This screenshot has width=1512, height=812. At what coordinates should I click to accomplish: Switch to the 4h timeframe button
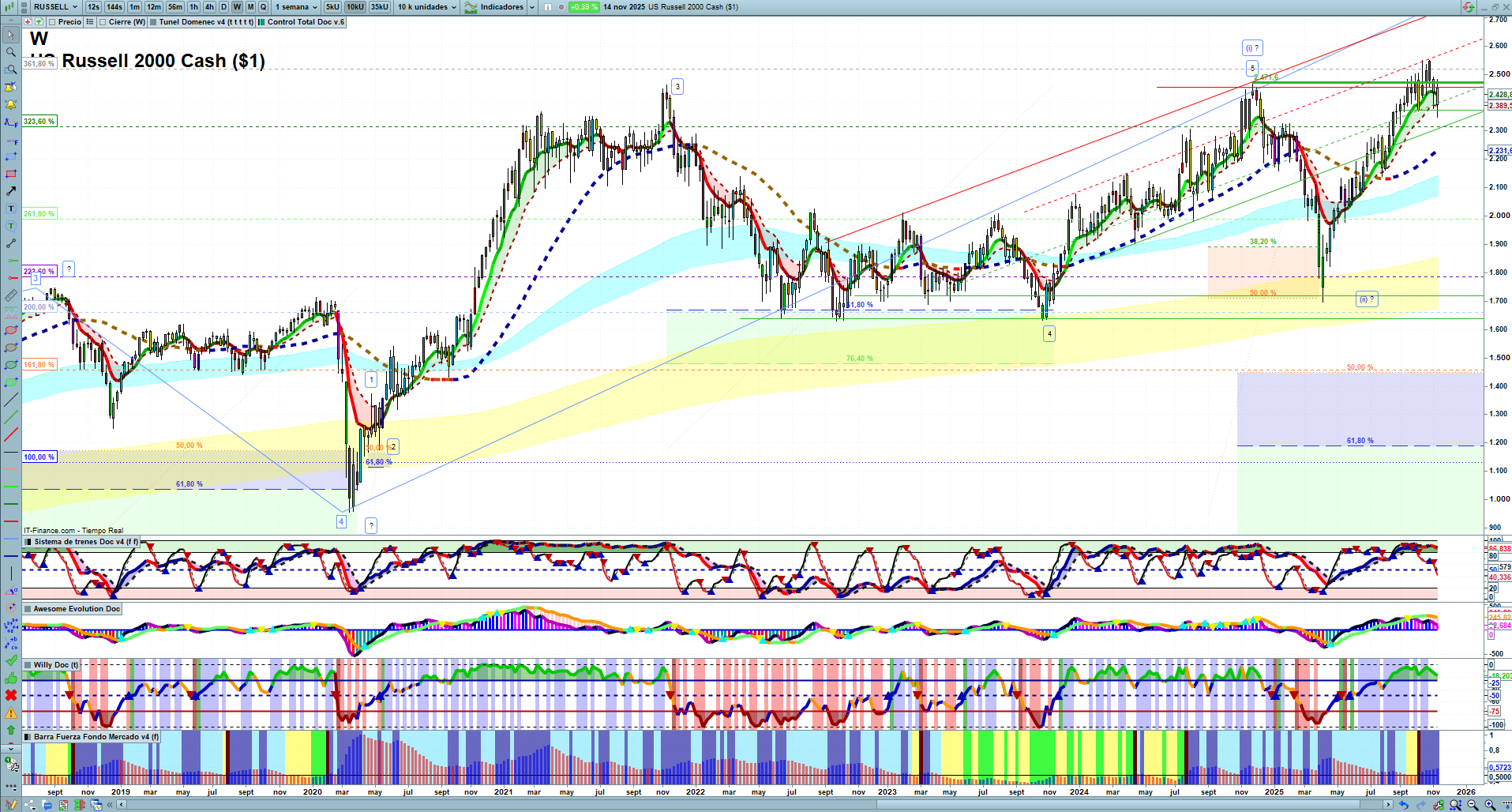209,7
